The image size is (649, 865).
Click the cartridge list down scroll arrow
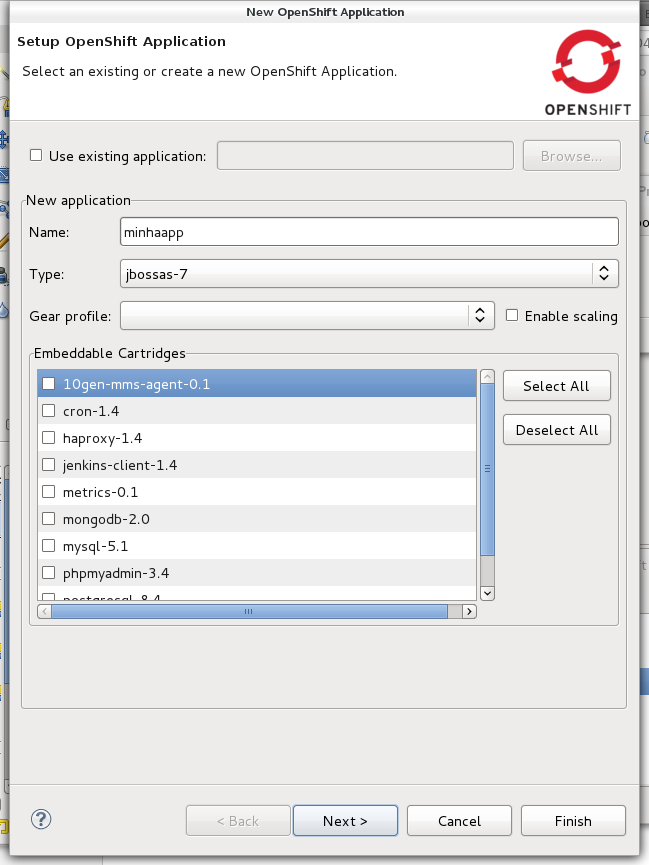pyautogui.click(x=487, y=593)
